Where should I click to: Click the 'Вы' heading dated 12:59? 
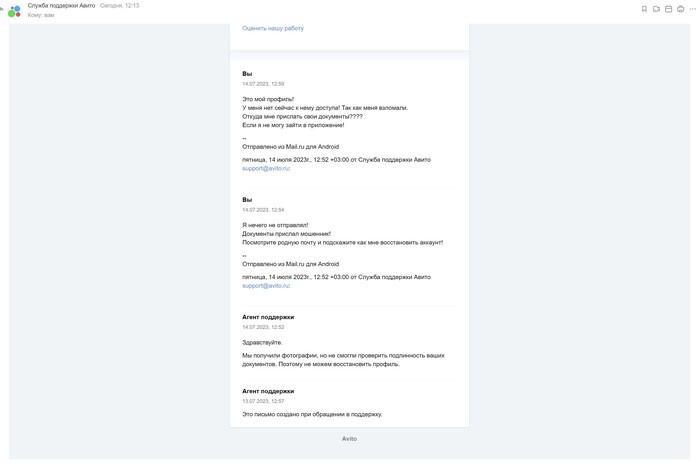[x=247, y=74]
